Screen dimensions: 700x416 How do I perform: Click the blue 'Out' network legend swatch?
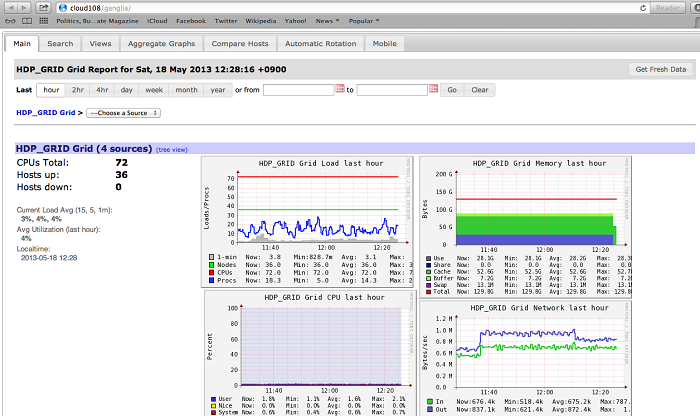pos(430,409)
